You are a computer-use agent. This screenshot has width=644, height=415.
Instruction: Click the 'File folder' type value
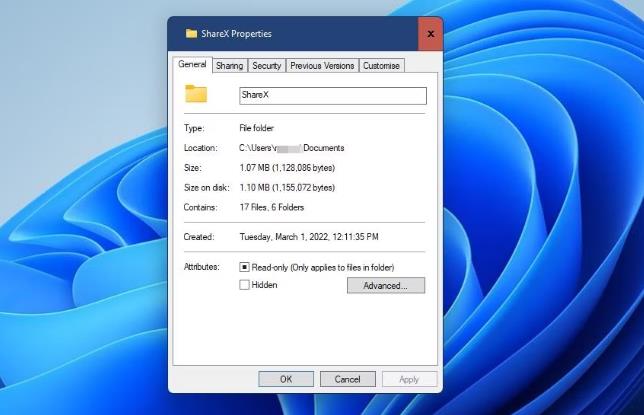256,128
